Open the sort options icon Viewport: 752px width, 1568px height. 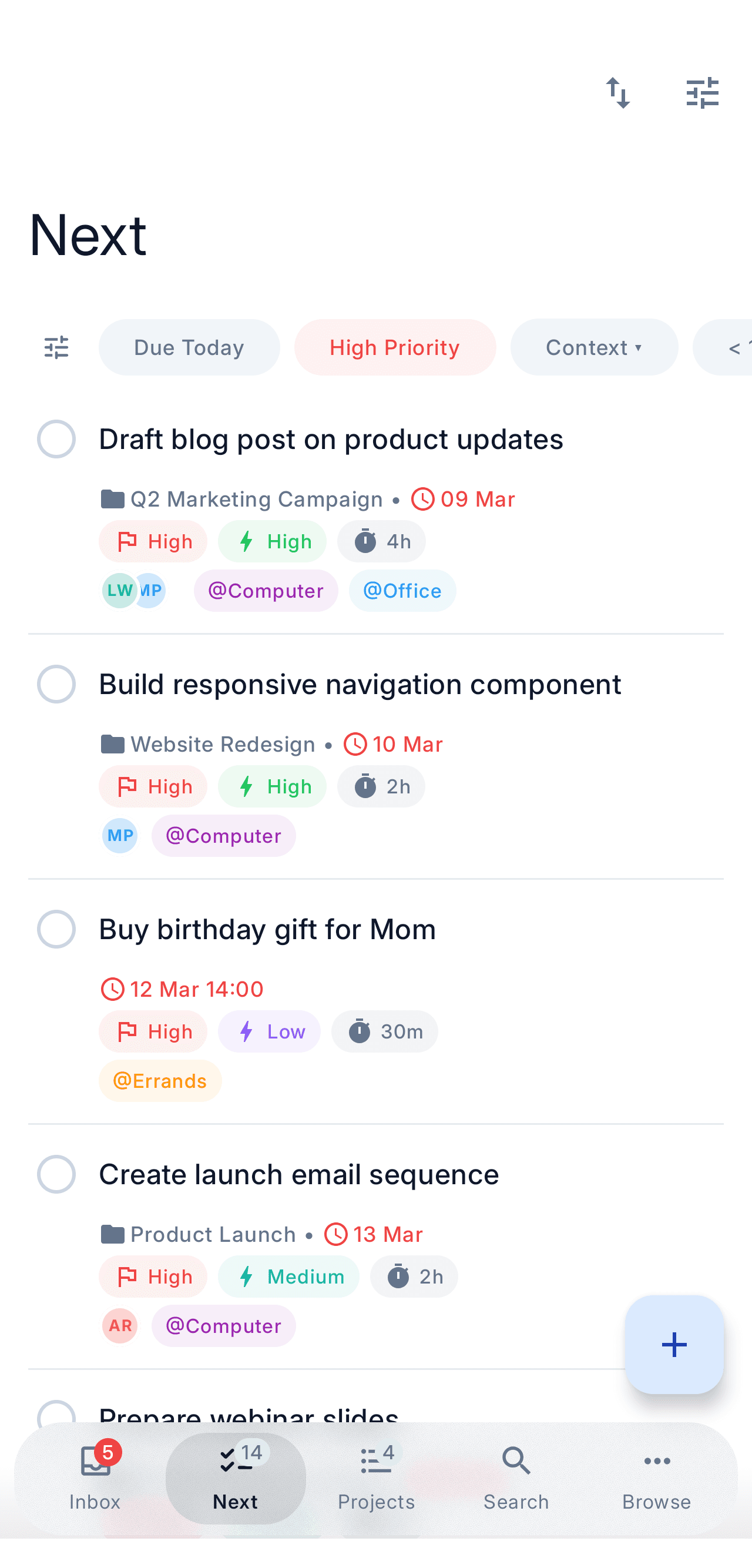620,93
